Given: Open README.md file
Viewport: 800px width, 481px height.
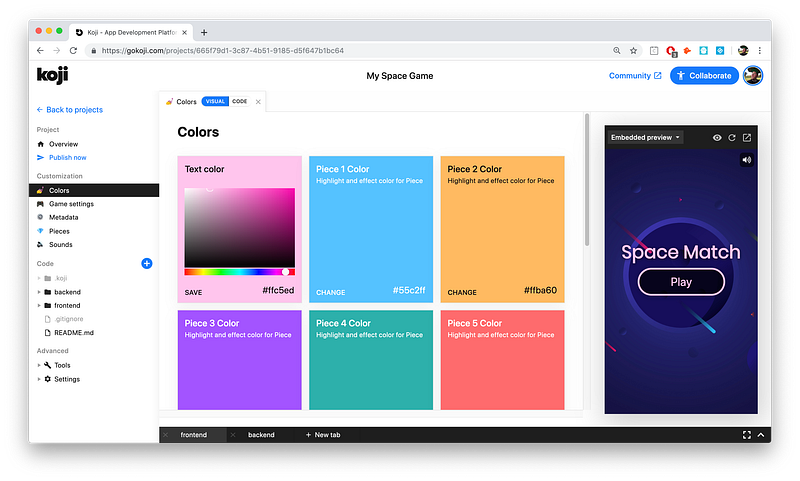Looking at the screenshot, I should (x=74, y=333).
